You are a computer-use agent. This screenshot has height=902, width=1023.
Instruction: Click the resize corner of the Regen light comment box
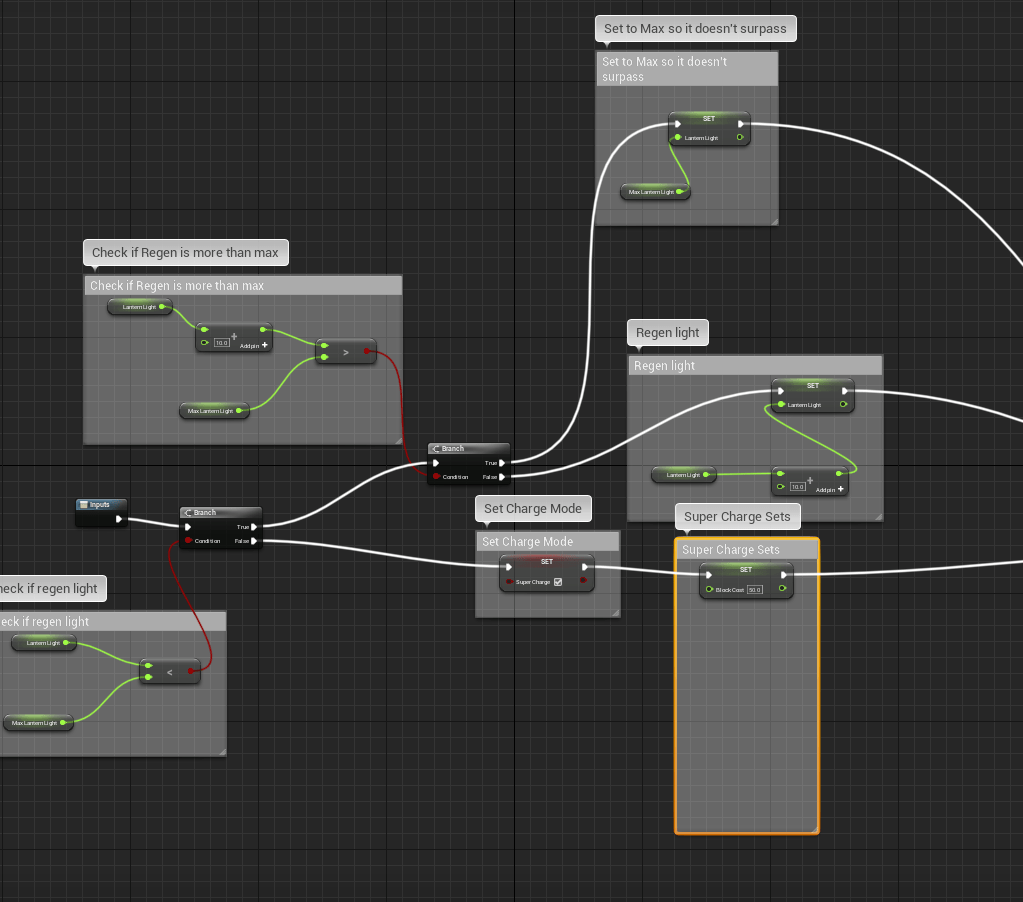tap(877, 516)
